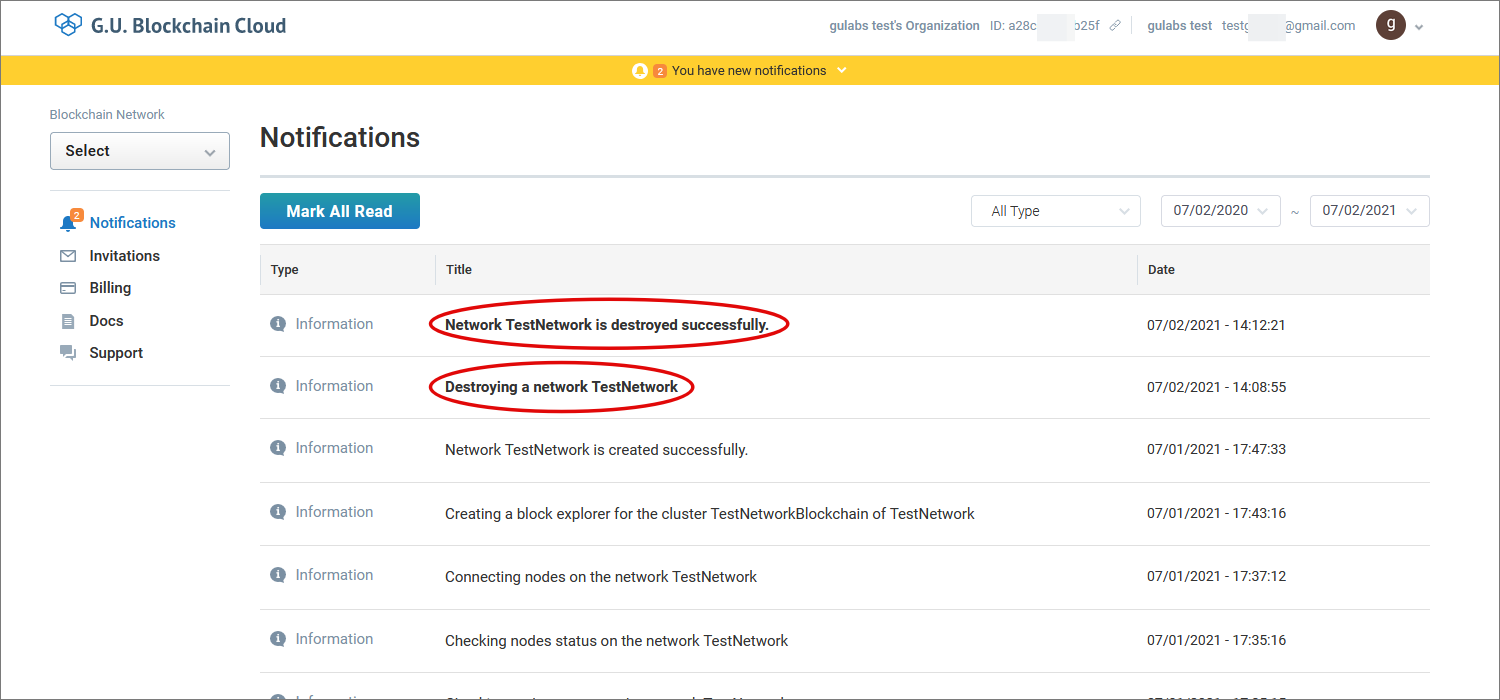Click Mark All Read button
The width and height of the screenshot is (1500, 700).
[340, 211]
